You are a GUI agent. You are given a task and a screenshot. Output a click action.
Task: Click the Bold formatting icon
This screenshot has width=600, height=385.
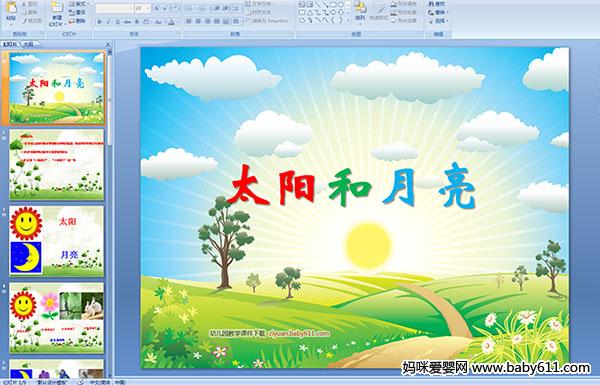coord(99,22)
